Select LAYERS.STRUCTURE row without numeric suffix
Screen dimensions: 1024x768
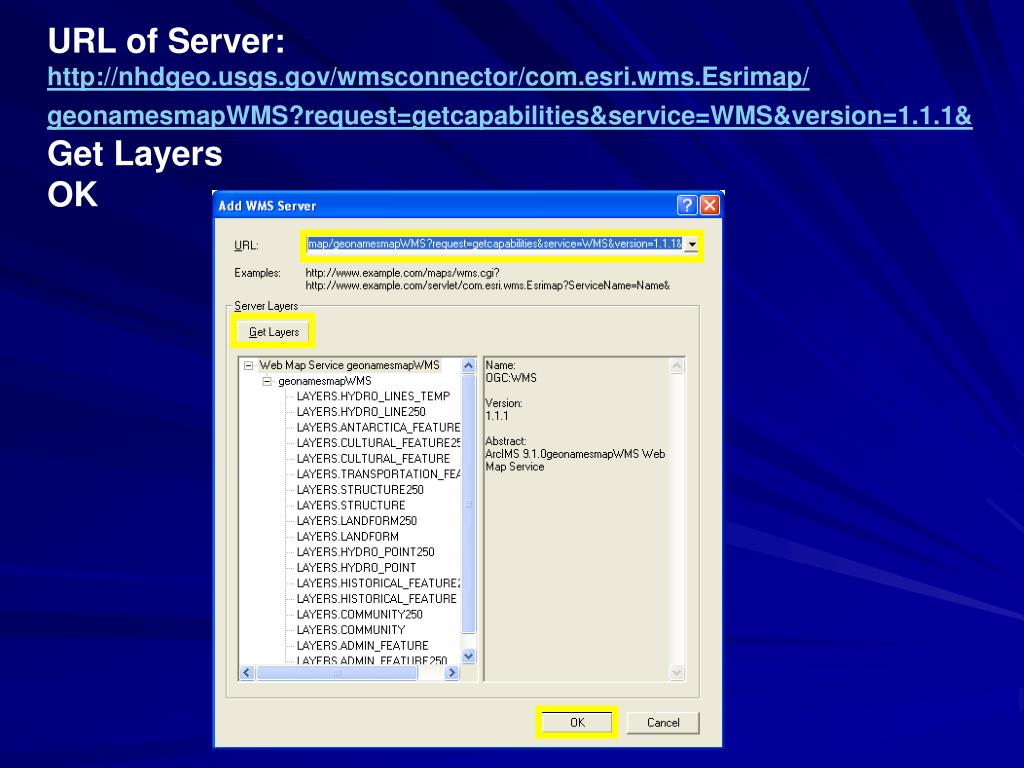[351, 505]
